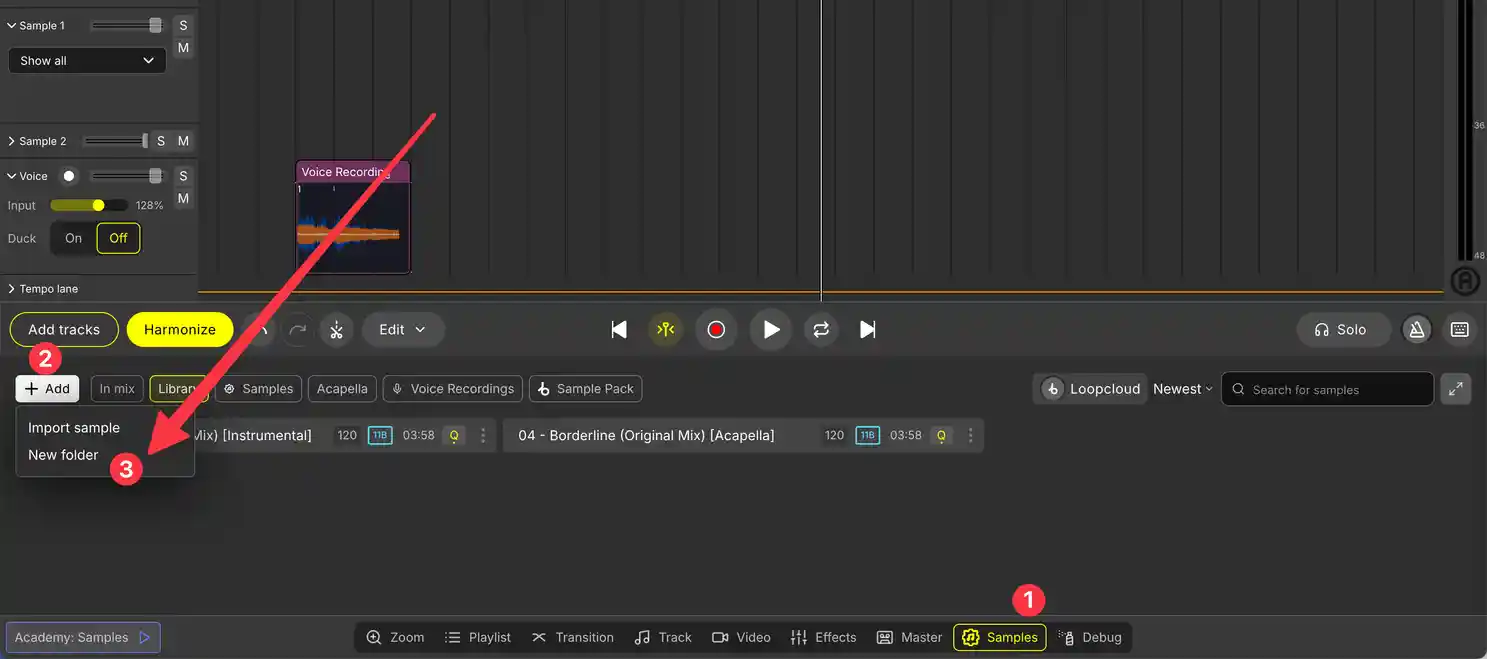
Task: Click the Harmonize button
Action: (180, 330)
